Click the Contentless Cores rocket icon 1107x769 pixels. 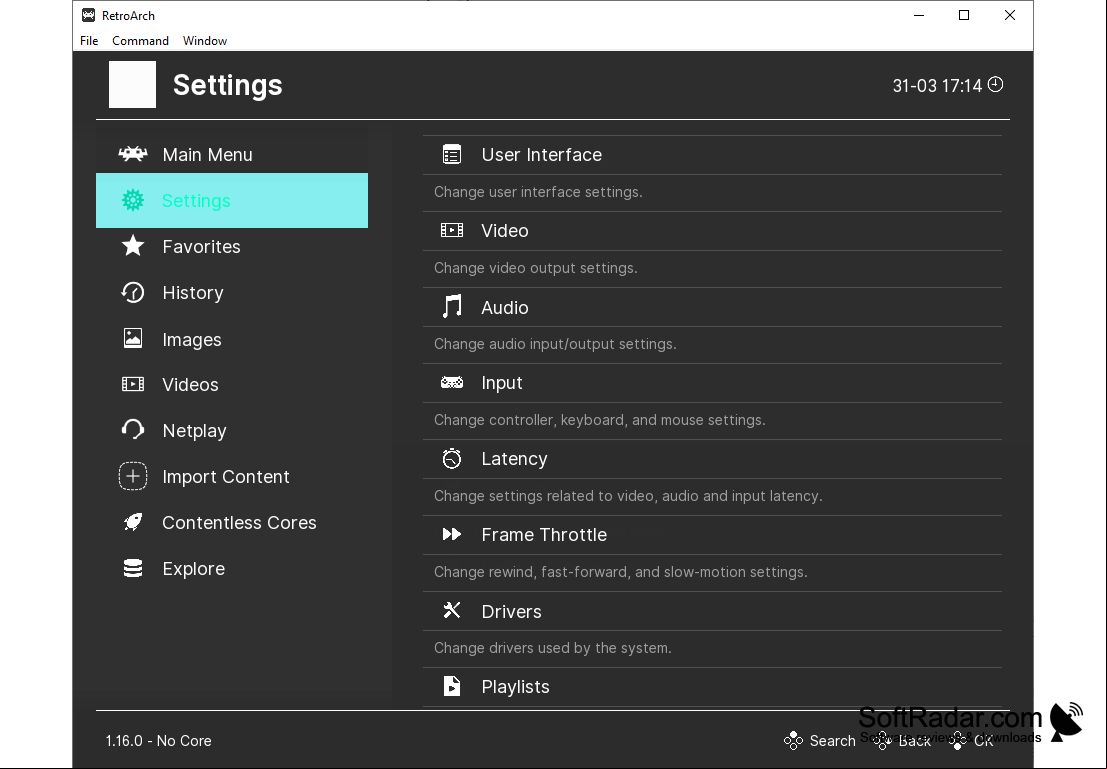tap(133, 522)
